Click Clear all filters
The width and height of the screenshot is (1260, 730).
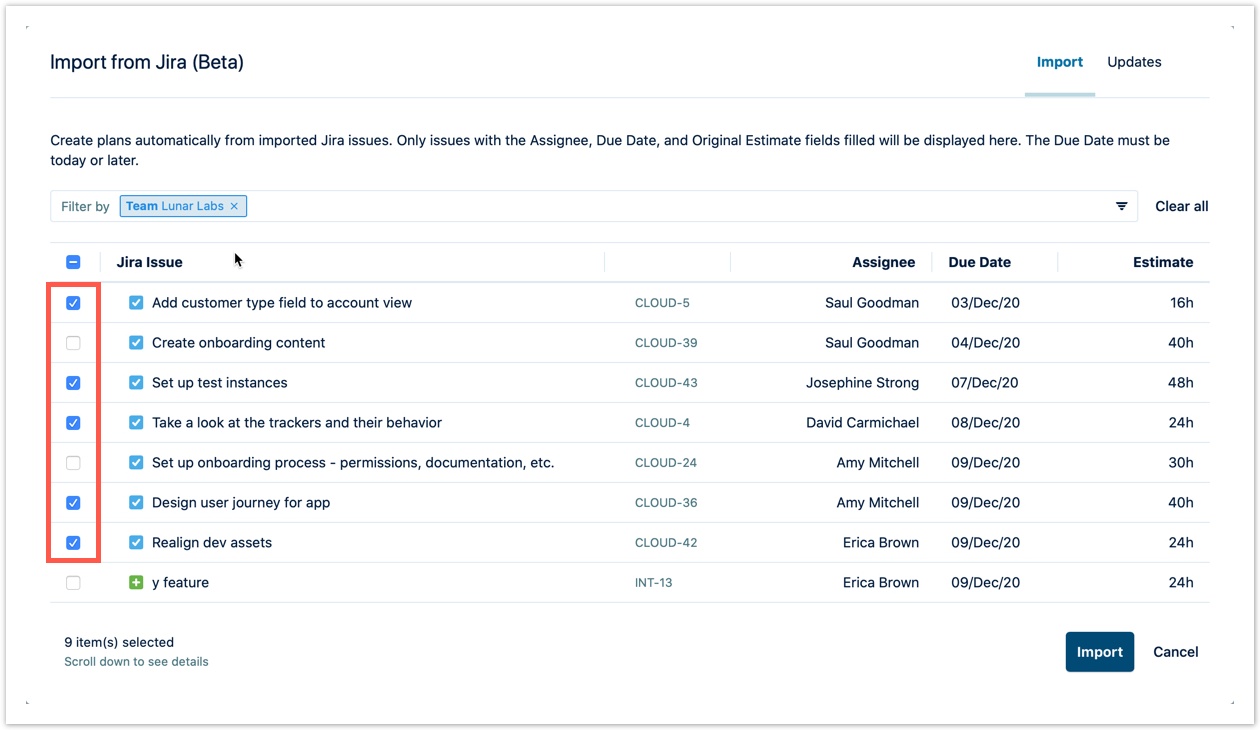(x=1181, y=206)
